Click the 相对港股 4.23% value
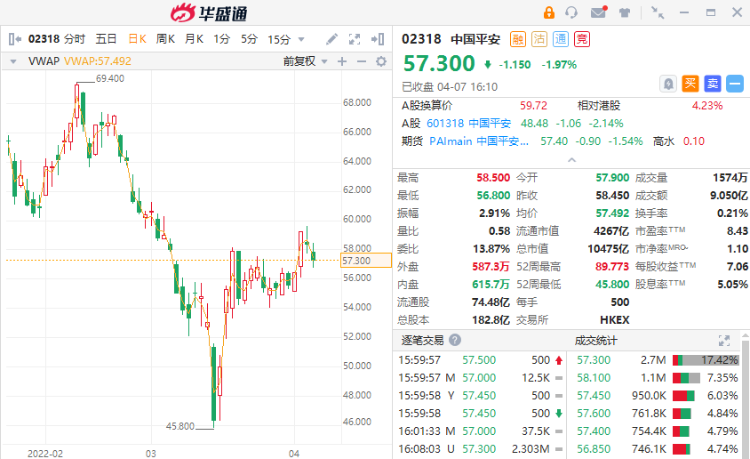750x459 pixels. click(707, 105)
